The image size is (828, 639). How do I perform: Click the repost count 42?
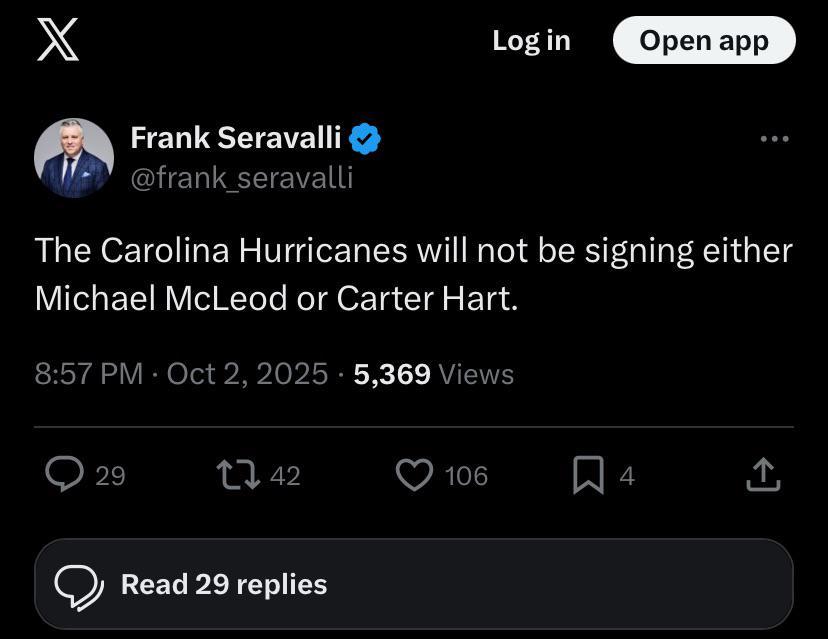click(285, 476)
